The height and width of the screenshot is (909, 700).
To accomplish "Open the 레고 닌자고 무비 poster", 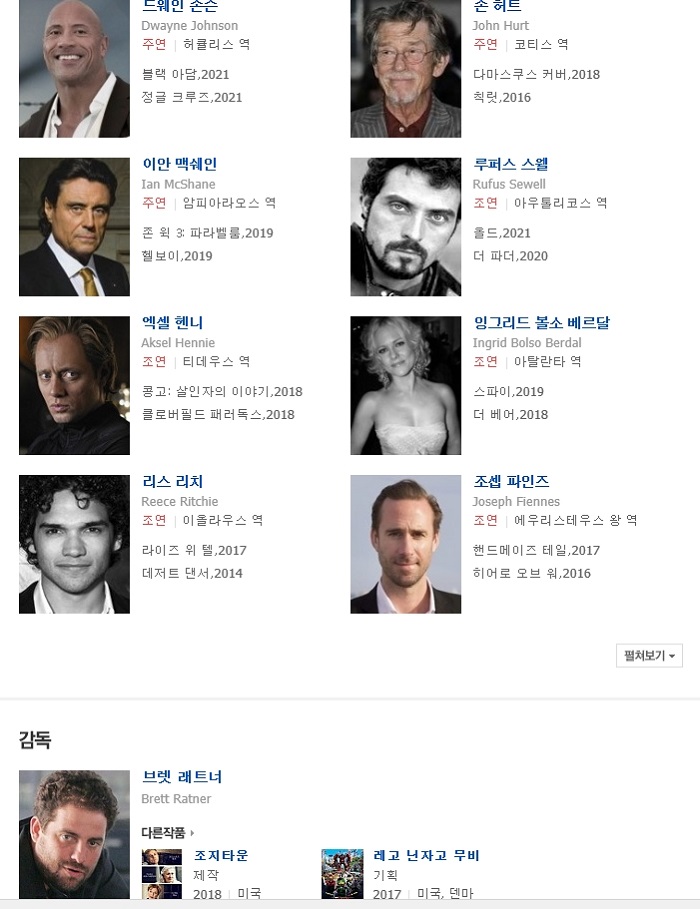I will [x=342, y=874].
